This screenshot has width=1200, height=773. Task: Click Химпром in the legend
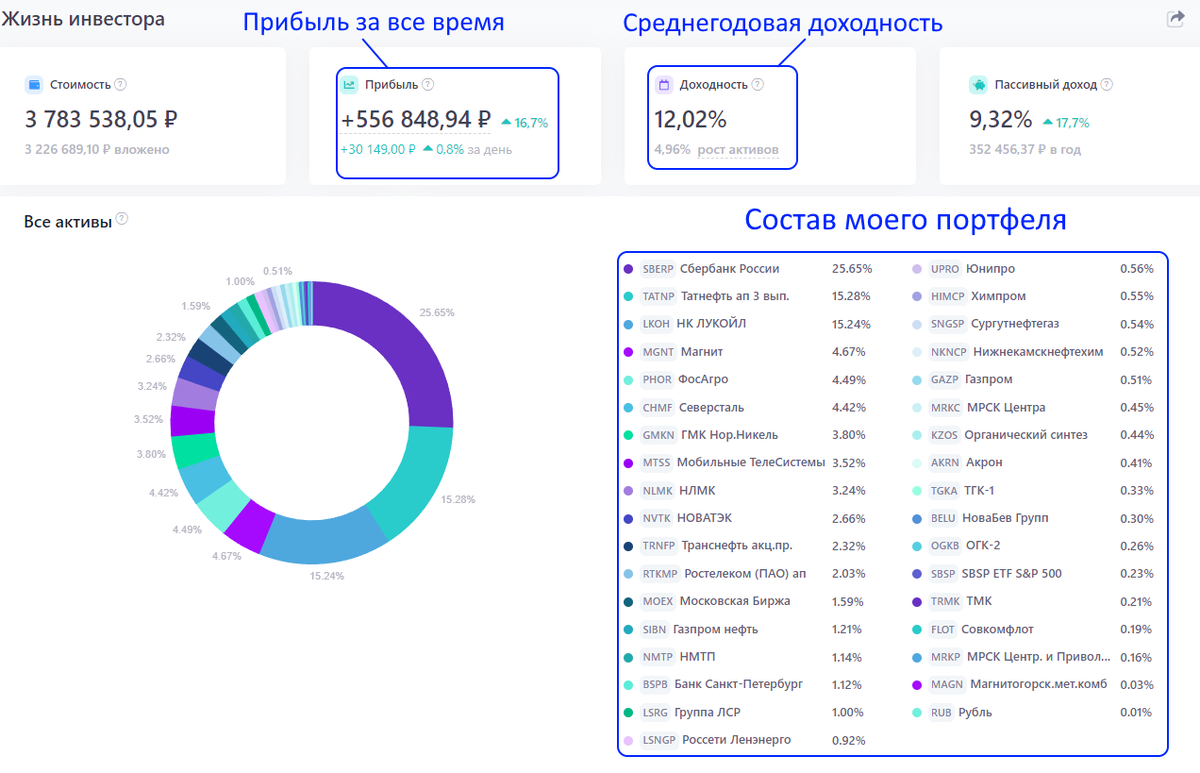tap(998, 297)
